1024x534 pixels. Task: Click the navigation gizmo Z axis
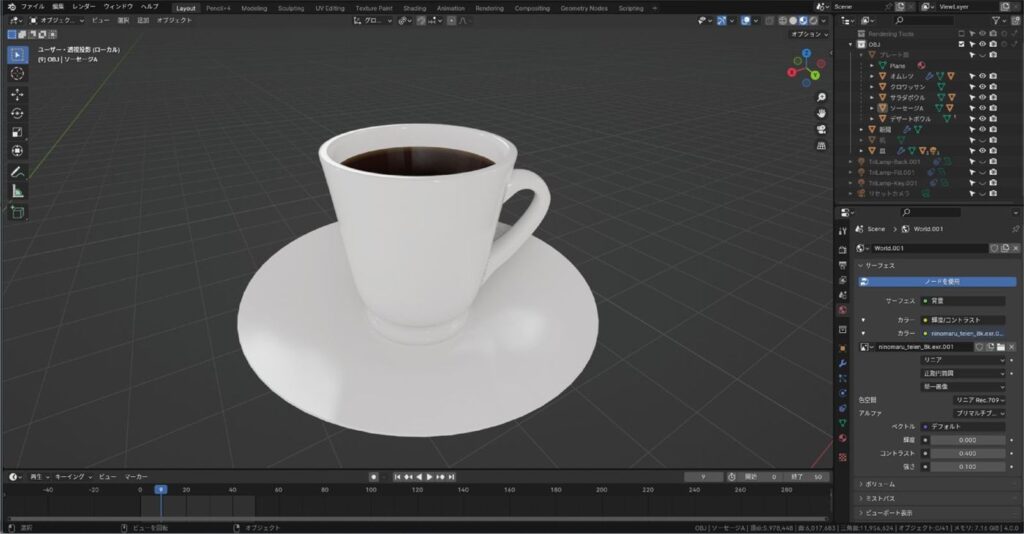point(807,53)
